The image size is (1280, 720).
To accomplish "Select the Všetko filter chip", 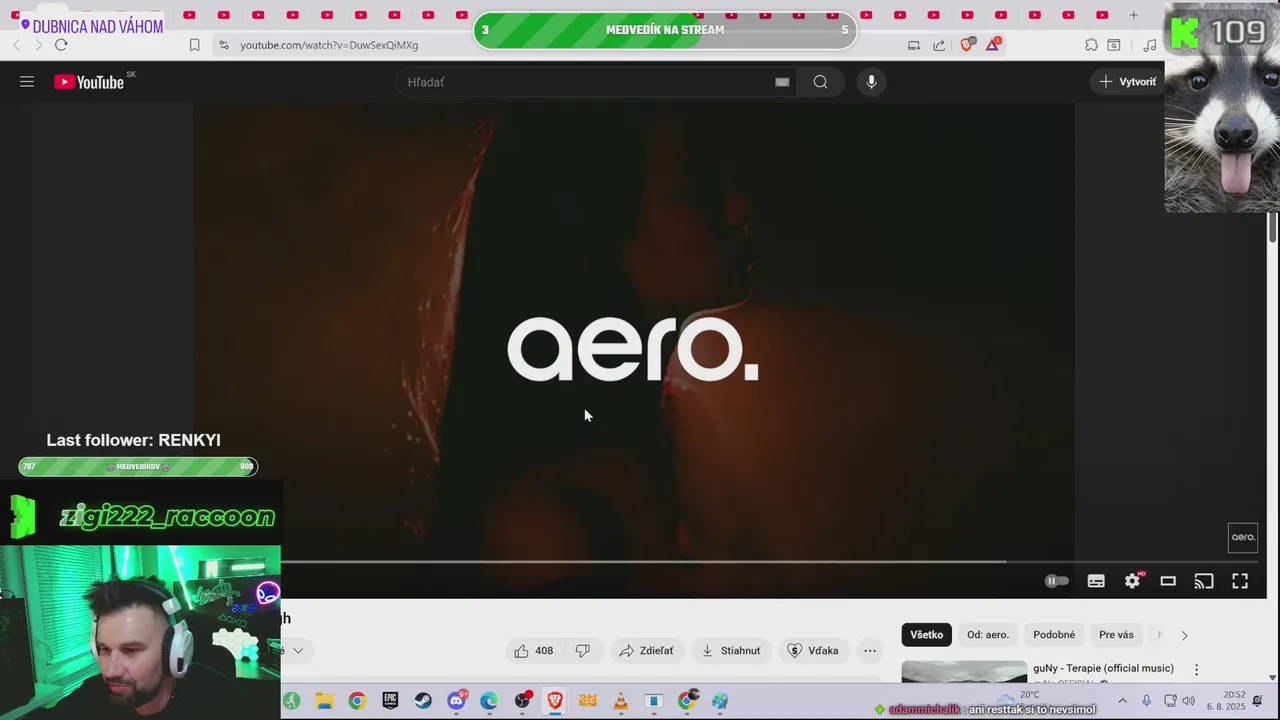I will [927, 635].
